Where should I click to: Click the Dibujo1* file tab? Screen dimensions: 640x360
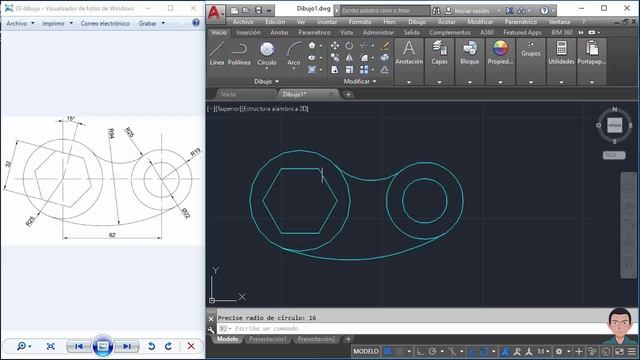[x=309, y=94]
